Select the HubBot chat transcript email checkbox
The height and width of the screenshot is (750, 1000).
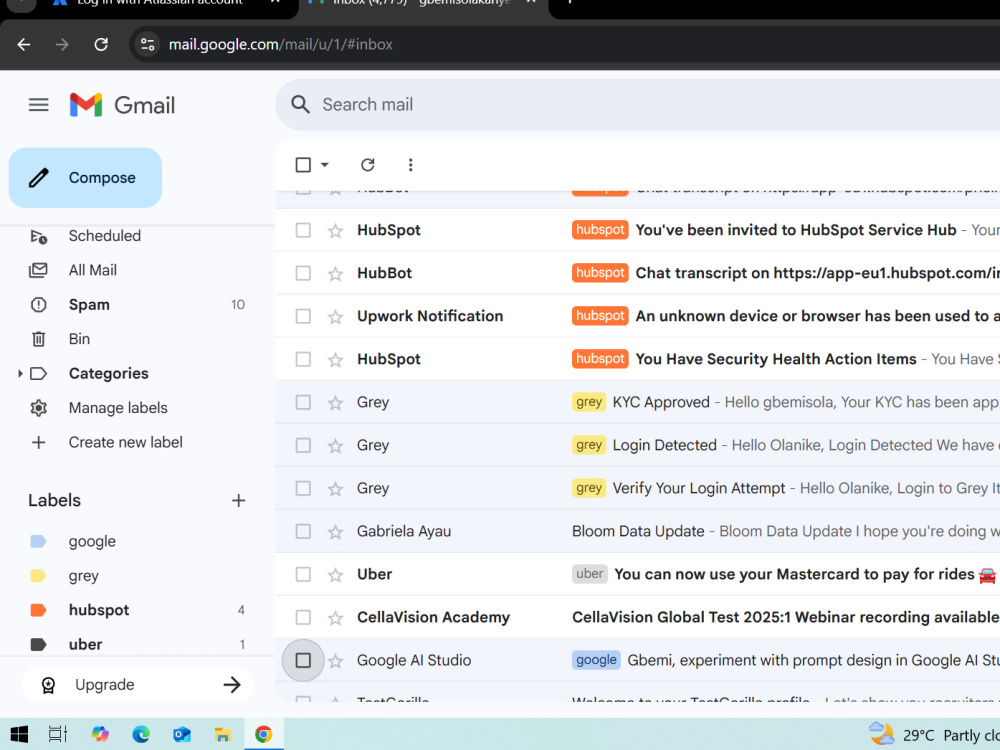click(303, 274)
